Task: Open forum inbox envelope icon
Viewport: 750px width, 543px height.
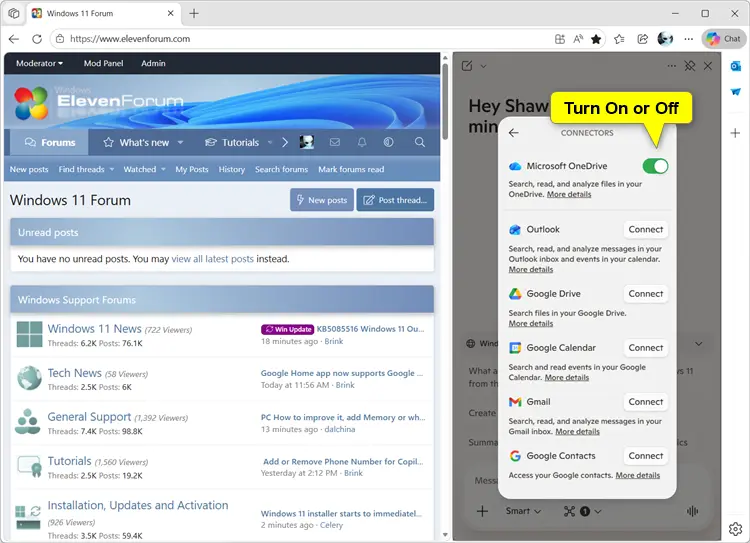Action: (335, 142)
